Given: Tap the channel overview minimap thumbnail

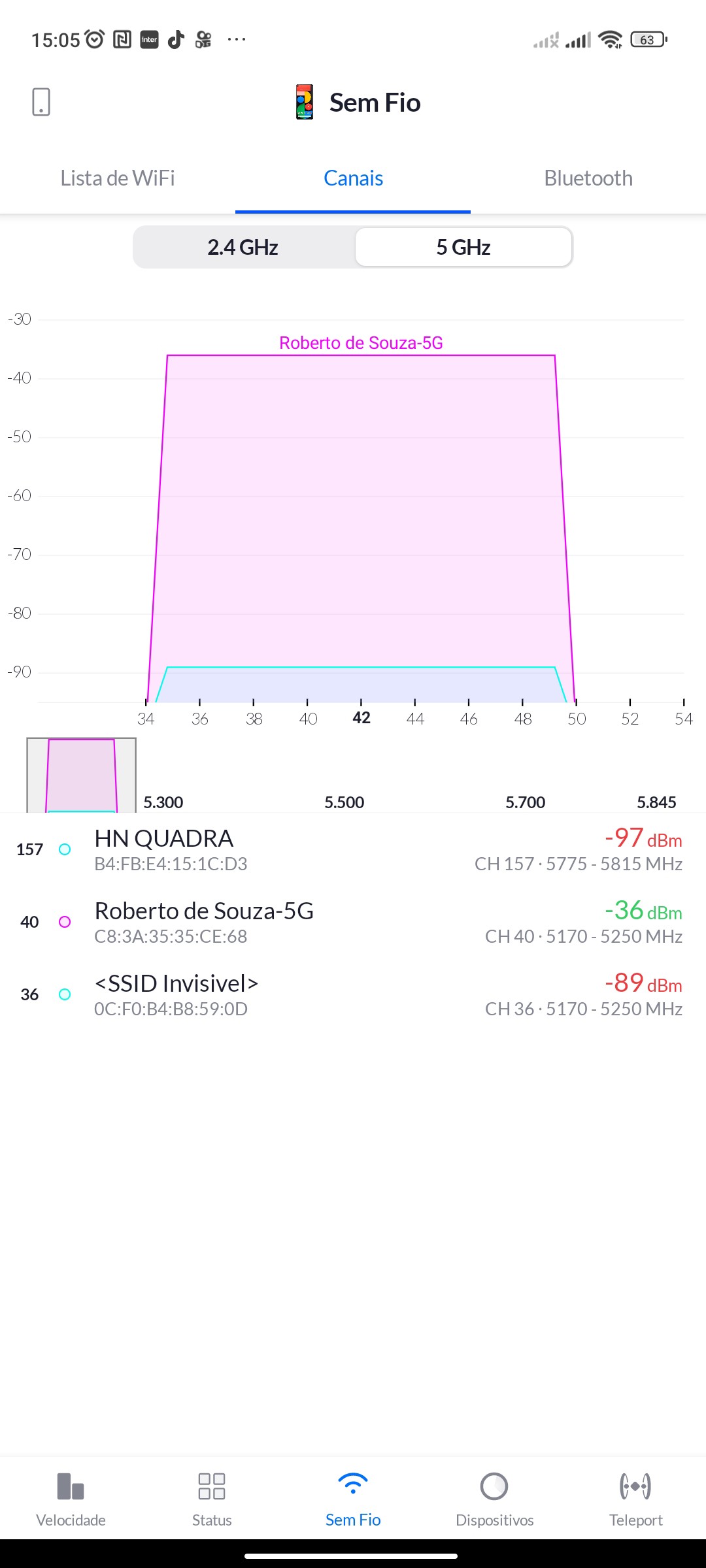Looking at the screenshot, I should [x=81, y=776].
